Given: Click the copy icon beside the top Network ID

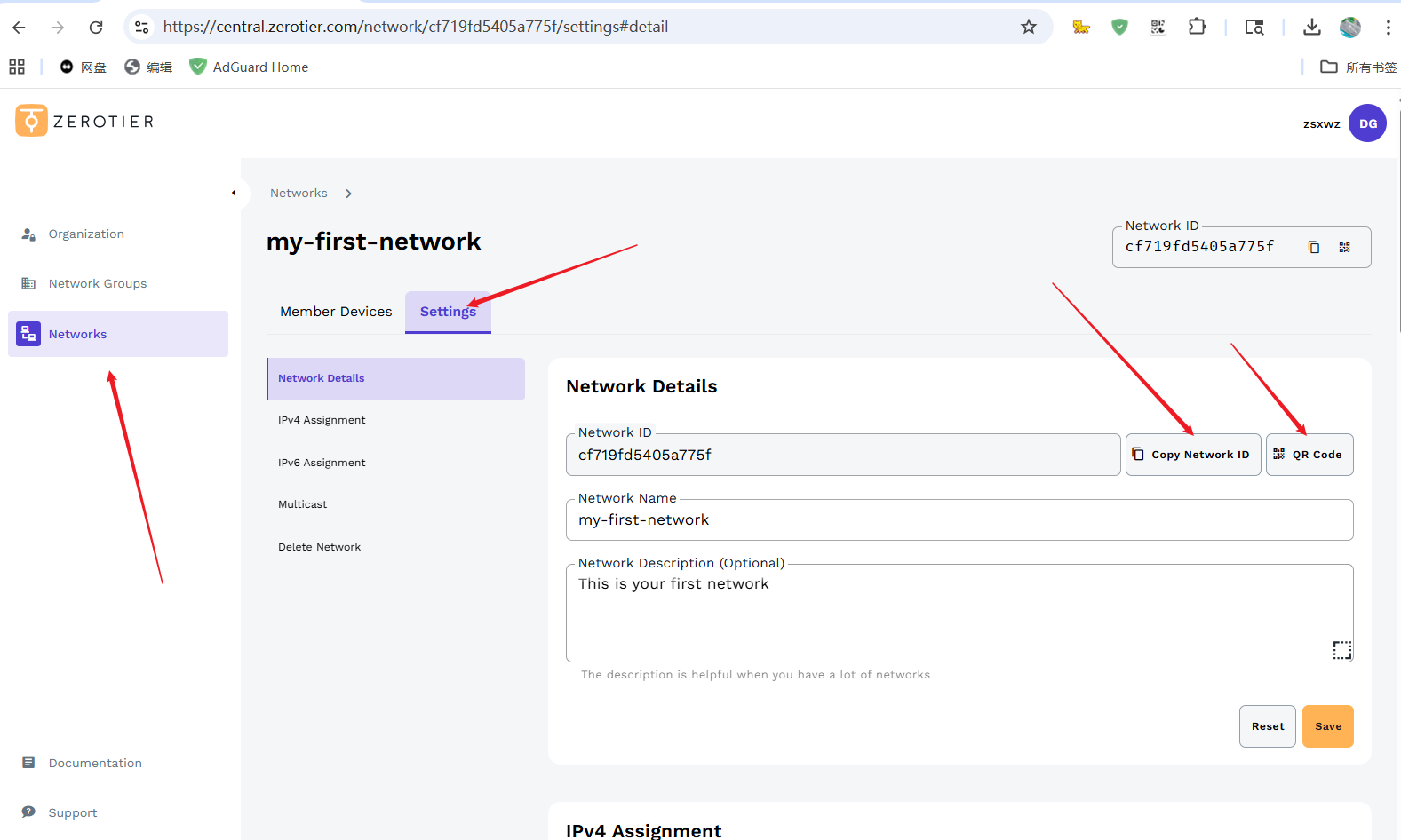Looking at the screenshot, I should coord(1313,248).
